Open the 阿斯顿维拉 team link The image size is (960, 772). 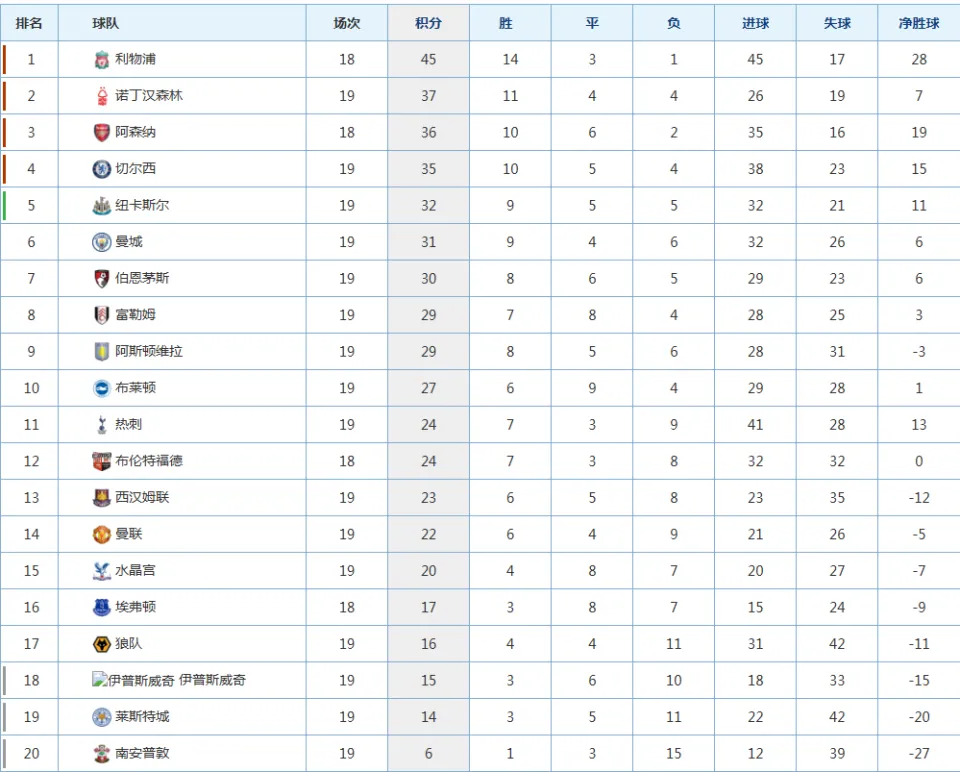click(x=149, y=351)
